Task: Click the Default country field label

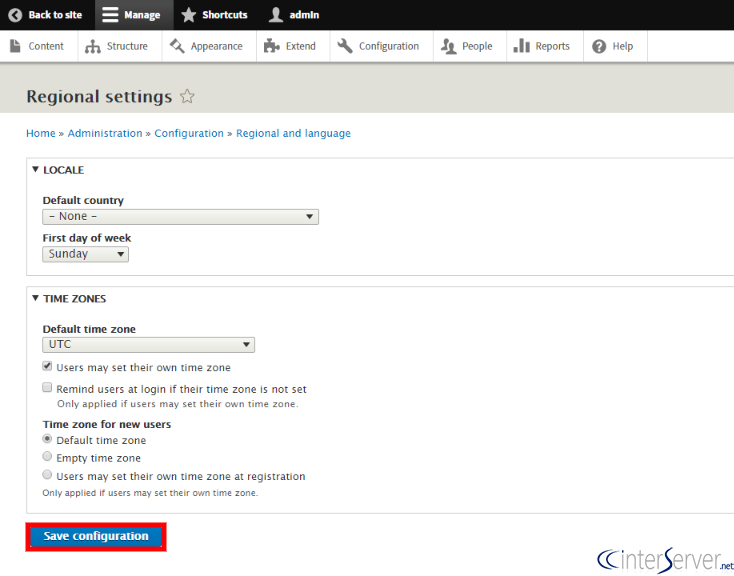Action: 83,200
